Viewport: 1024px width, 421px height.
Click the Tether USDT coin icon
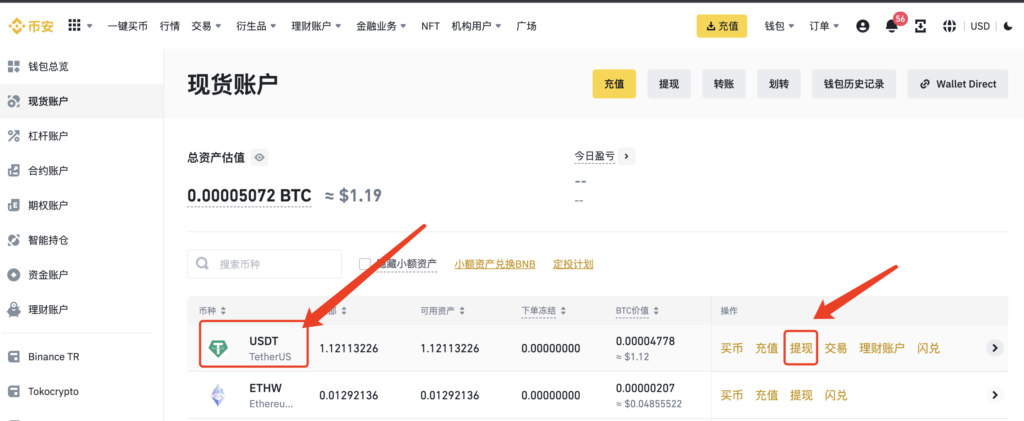point(219,348)
